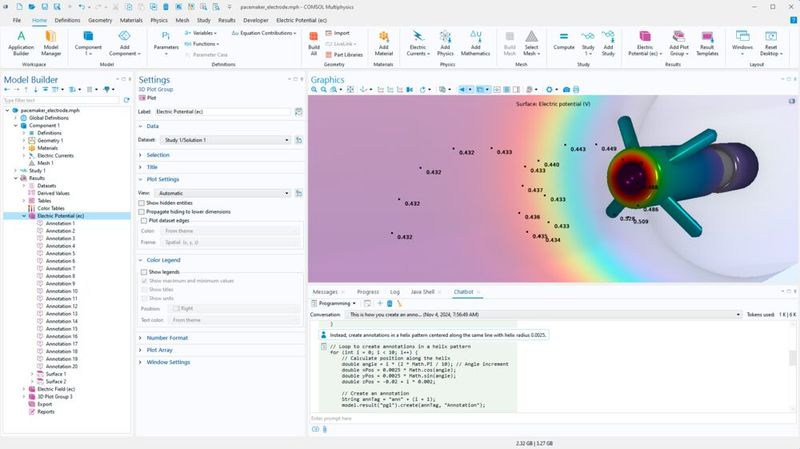Open the Application Builder
800x449 pixels.
click(x=21, y=43)
